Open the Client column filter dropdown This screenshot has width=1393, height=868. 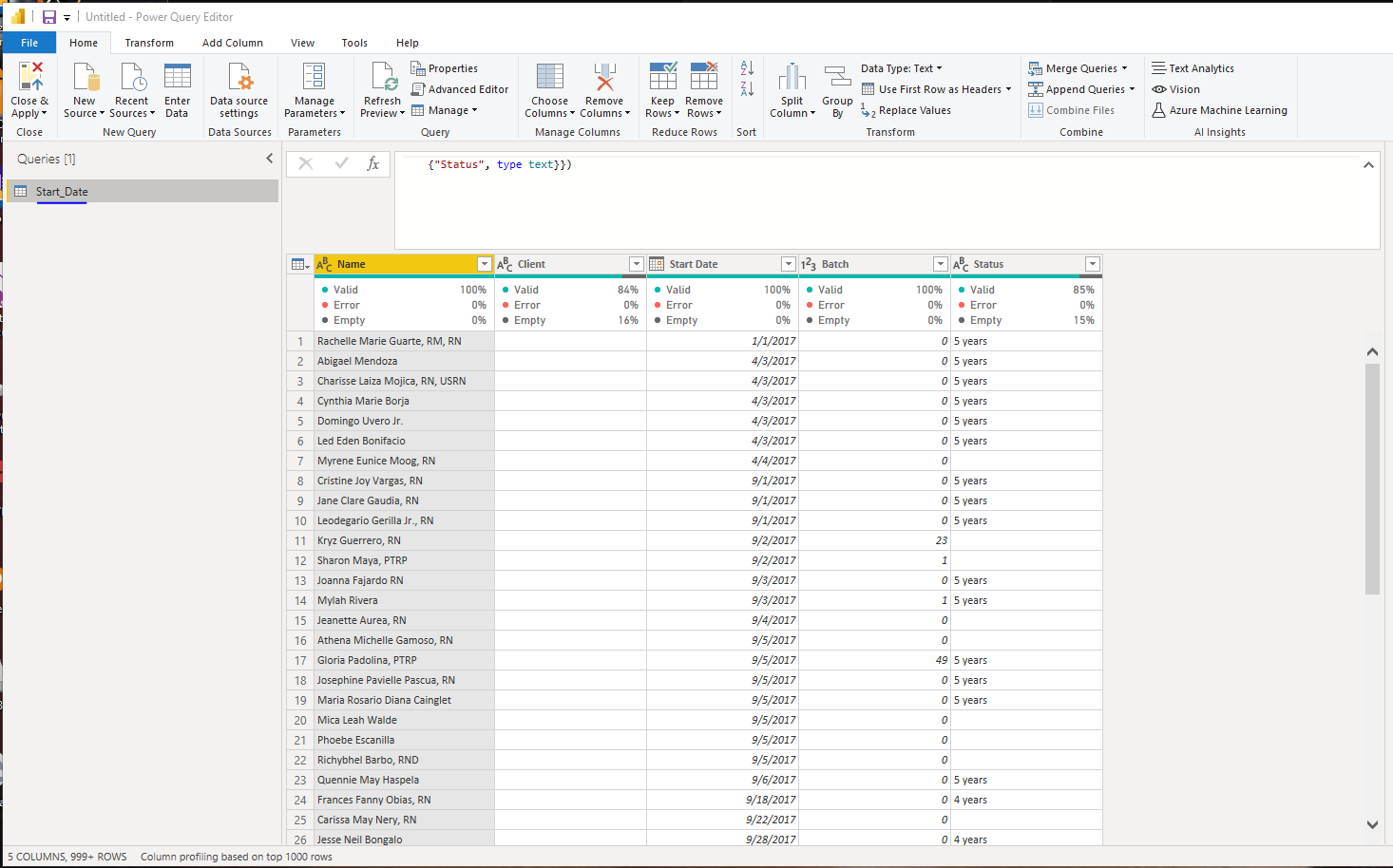[637, 264]
